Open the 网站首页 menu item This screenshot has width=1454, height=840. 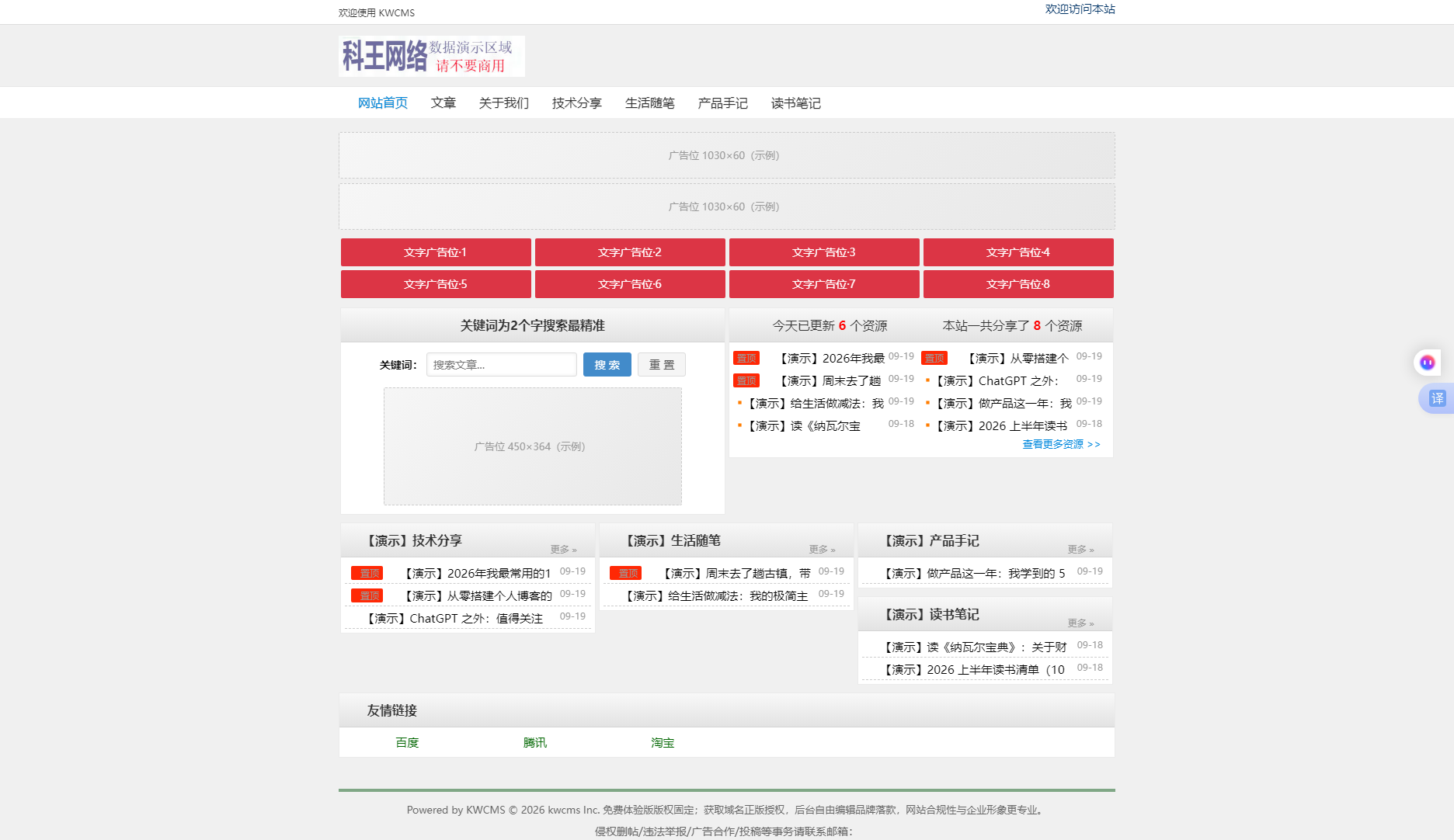[383, 103]
